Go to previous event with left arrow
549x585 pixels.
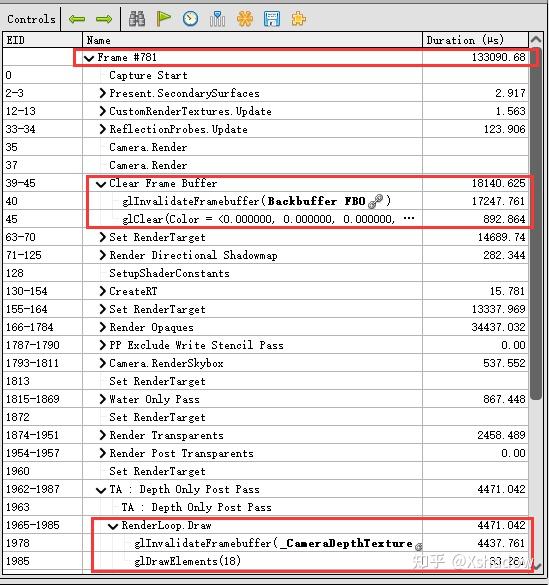77,19
